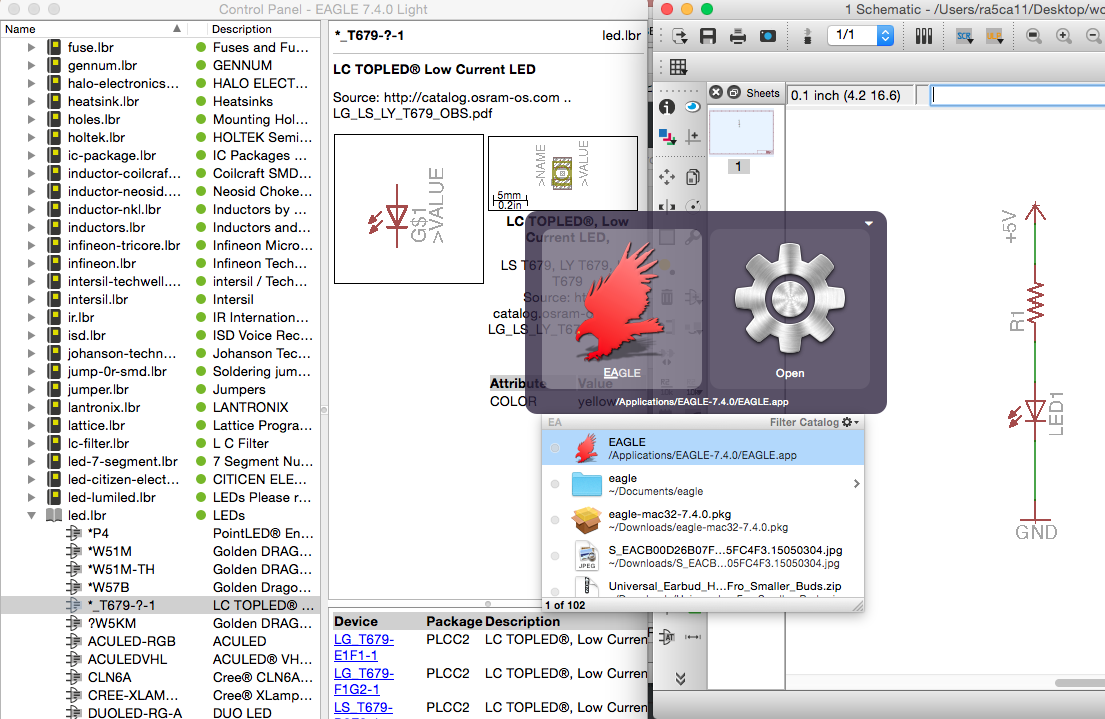Open the Display layers tool
Viewport: 1105px width, 719px height.
pyautogui.click(x=667, y=136)
